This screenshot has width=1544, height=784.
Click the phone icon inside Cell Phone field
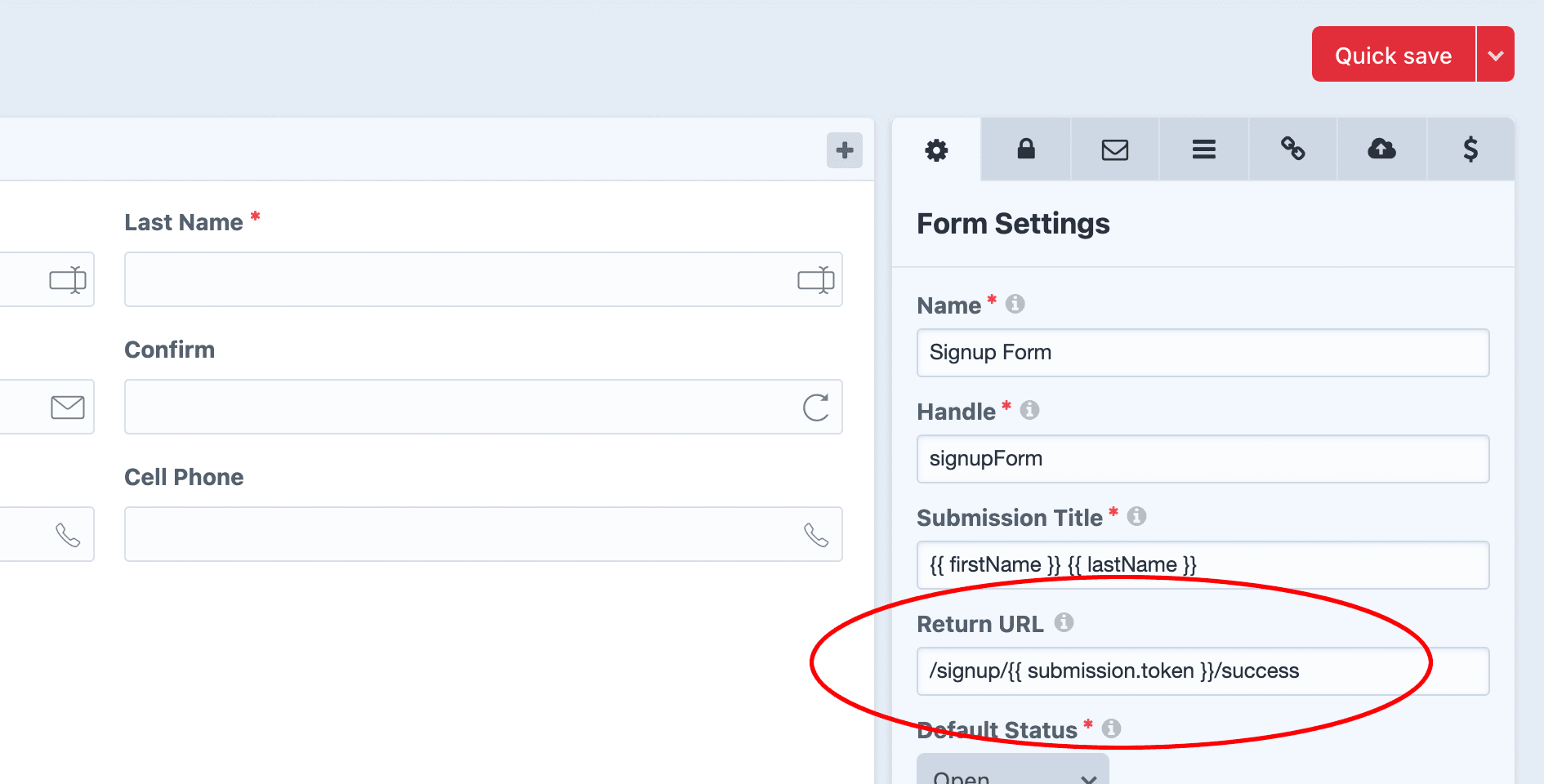pos(816,534)
